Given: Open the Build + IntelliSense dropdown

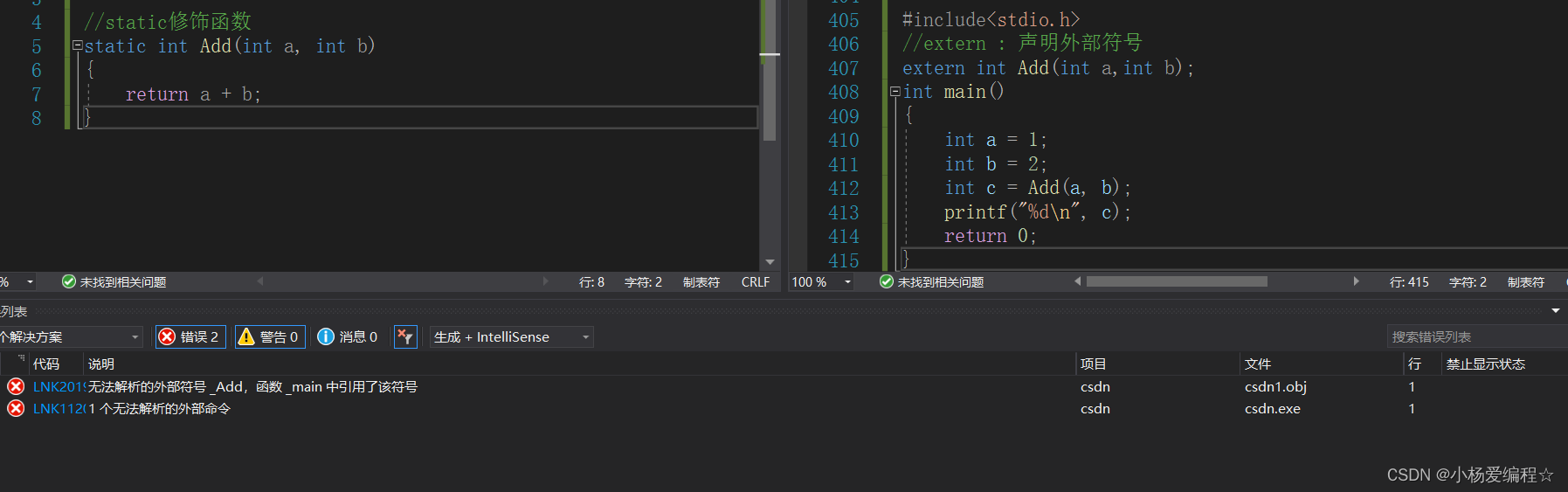Looking at the screenshot, I should (x=511, y=336).
